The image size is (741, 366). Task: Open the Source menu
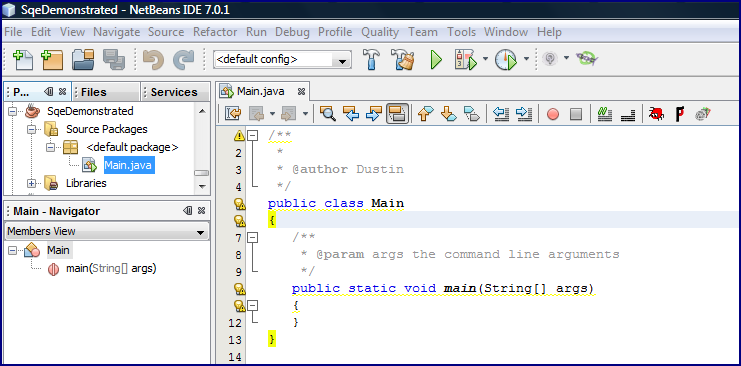[166, 32]
